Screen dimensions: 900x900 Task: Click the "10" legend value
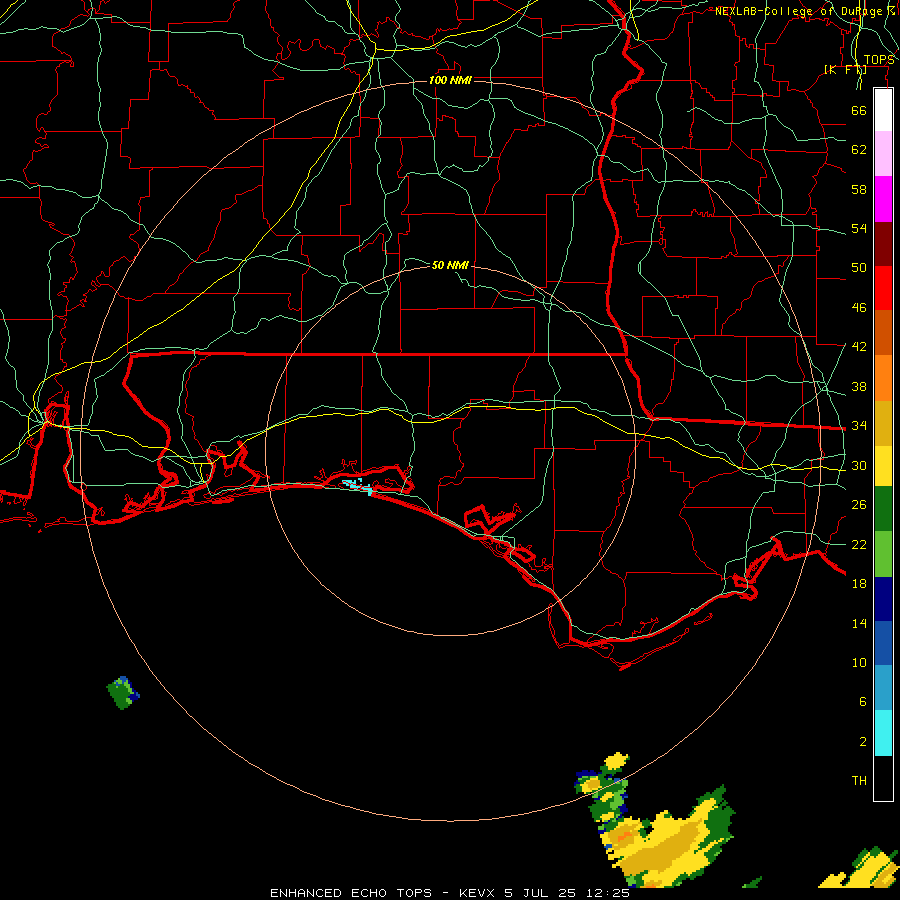pos(859,663)
